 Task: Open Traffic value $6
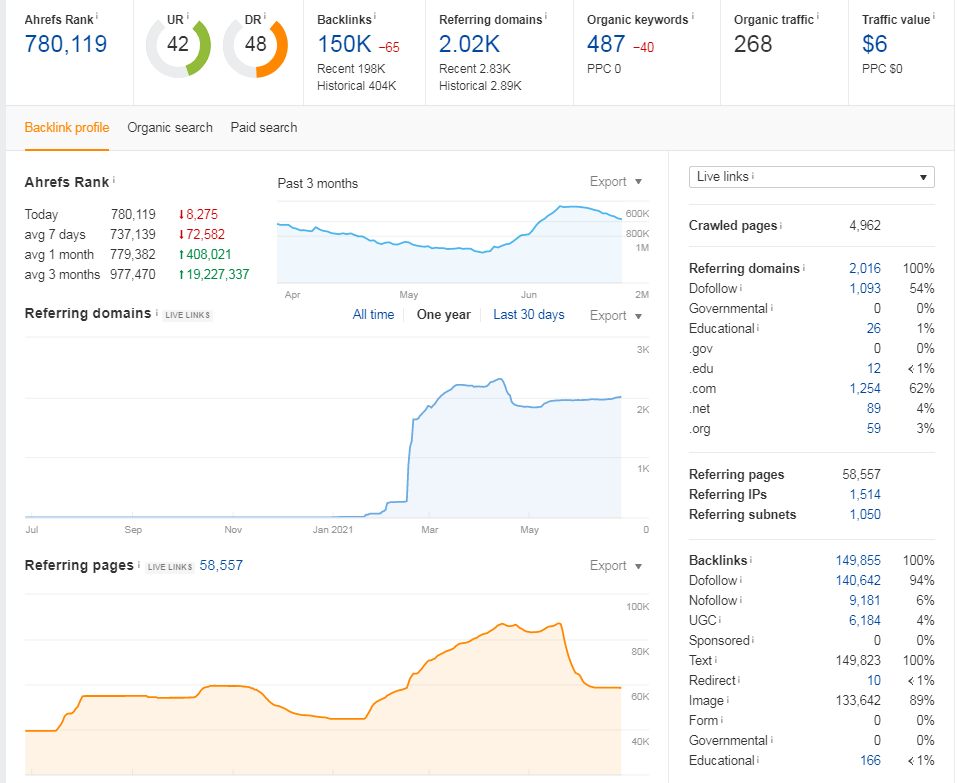(x=875, y=44)
